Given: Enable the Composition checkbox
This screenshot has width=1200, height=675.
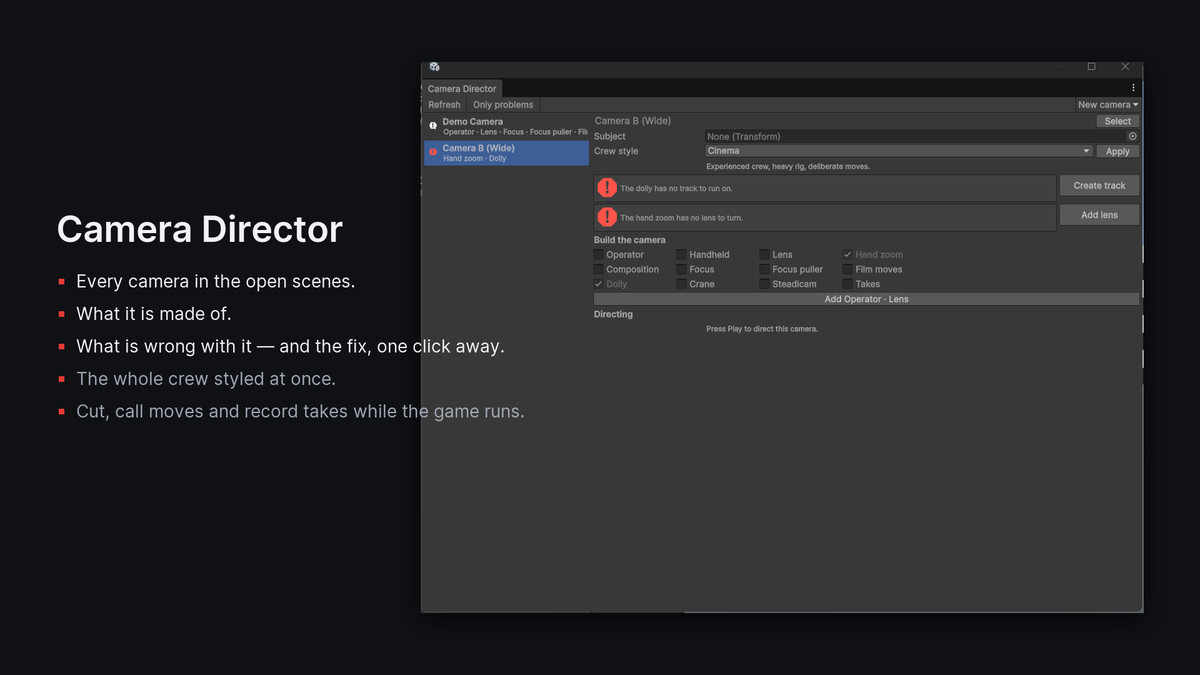Looking at the screenshot, I should coord(599,269).
